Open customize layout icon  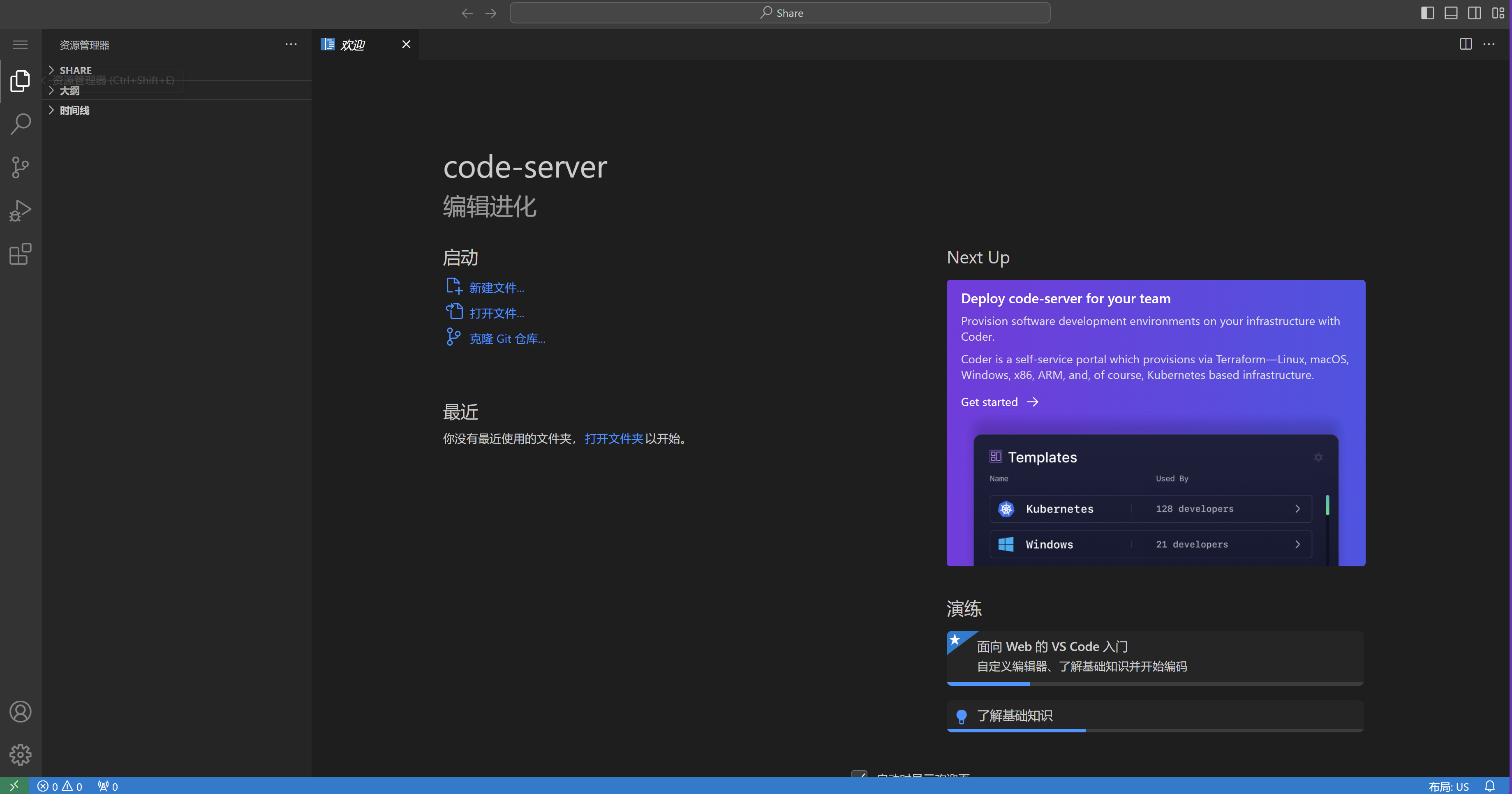click(1498, 13)
